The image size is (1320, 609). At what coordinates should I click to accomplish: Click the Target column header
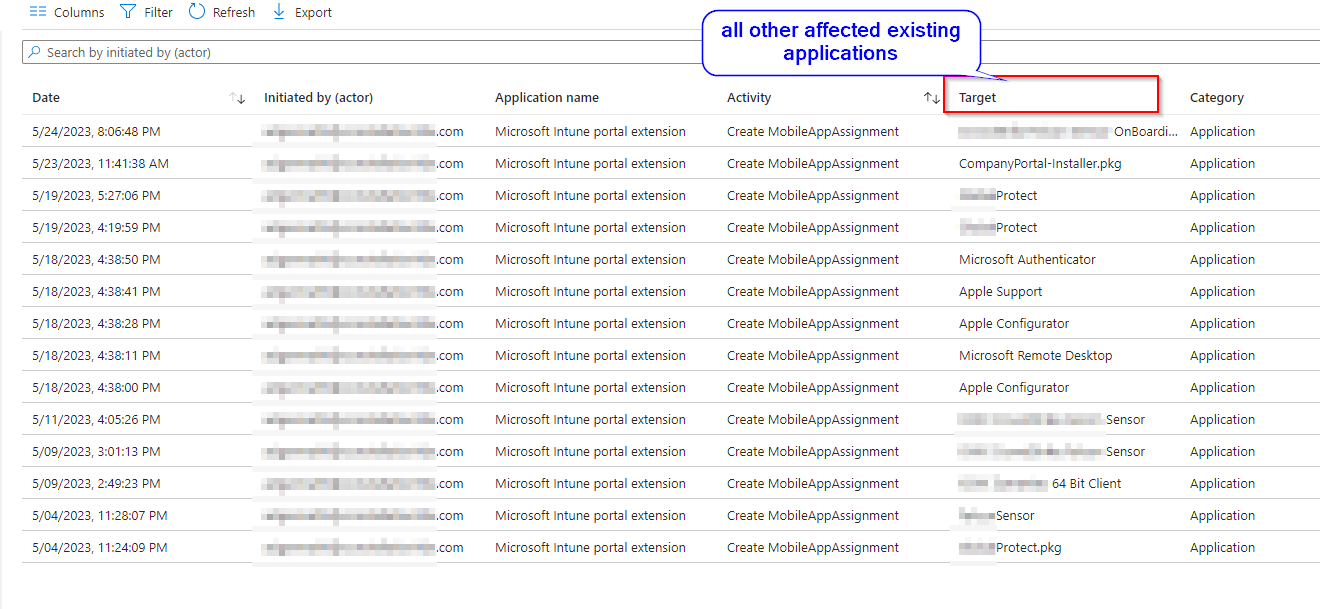pos(977,98)
